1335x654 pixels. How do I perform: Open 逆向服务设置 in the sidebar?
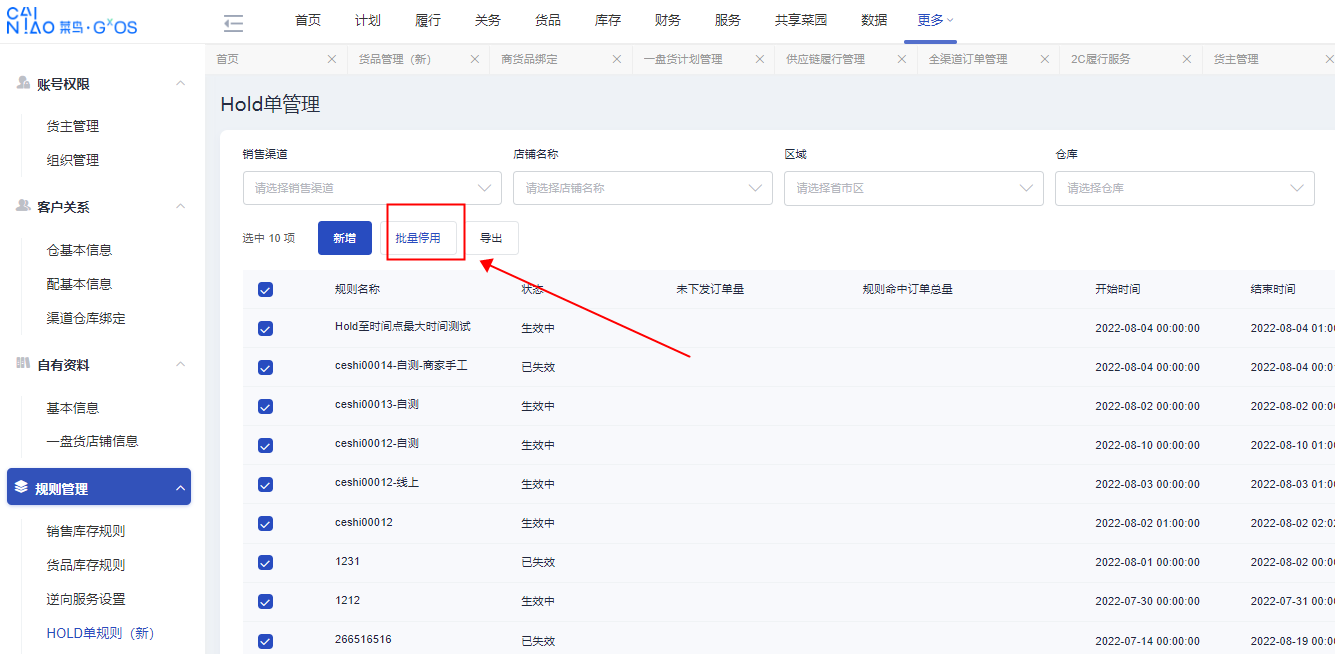pos(86,599)
